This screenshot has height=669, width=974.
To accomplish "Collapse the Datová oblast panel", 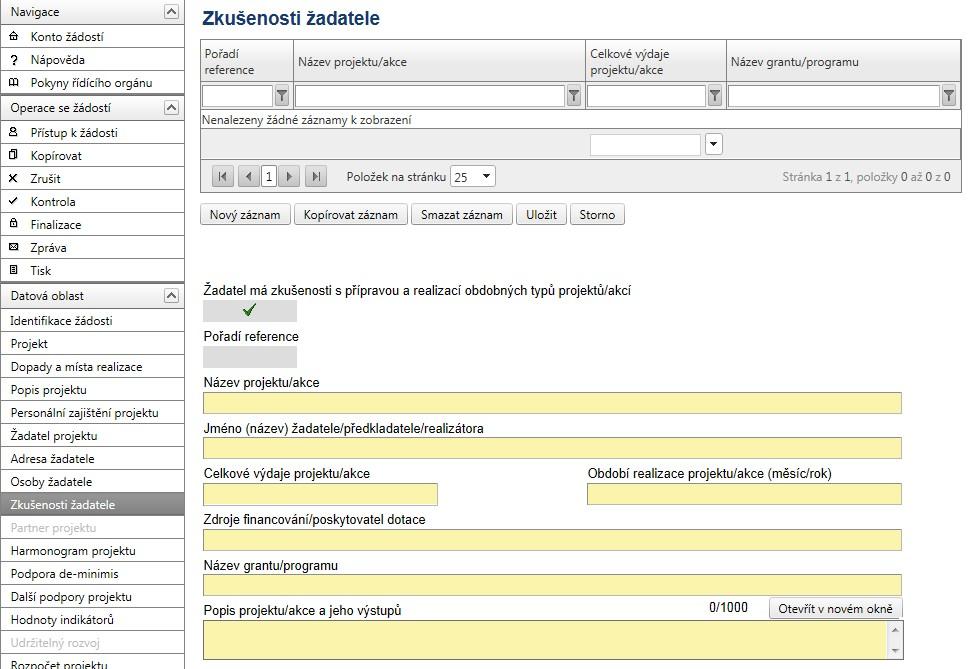I will [171, 296].
